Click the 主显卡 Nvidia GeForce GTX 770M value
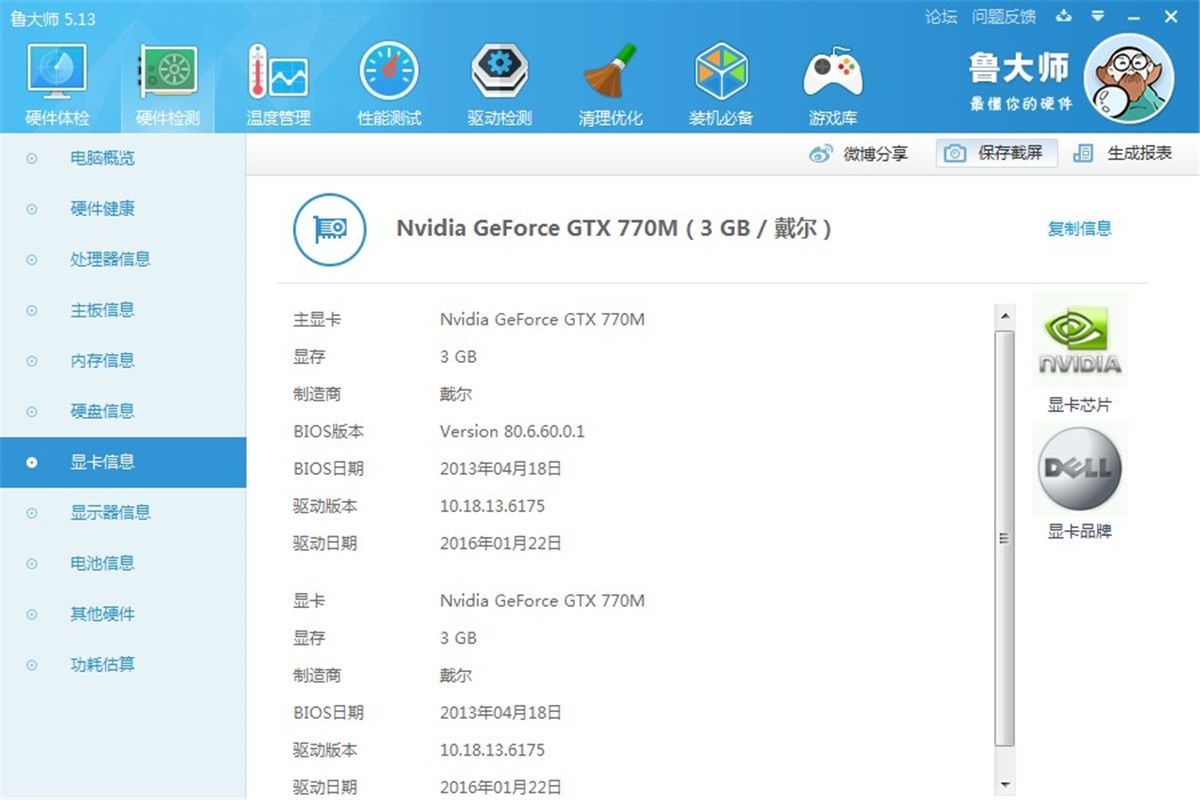Image resolution: width=1200 pixels, height=800 pixels. coord(542,319)
